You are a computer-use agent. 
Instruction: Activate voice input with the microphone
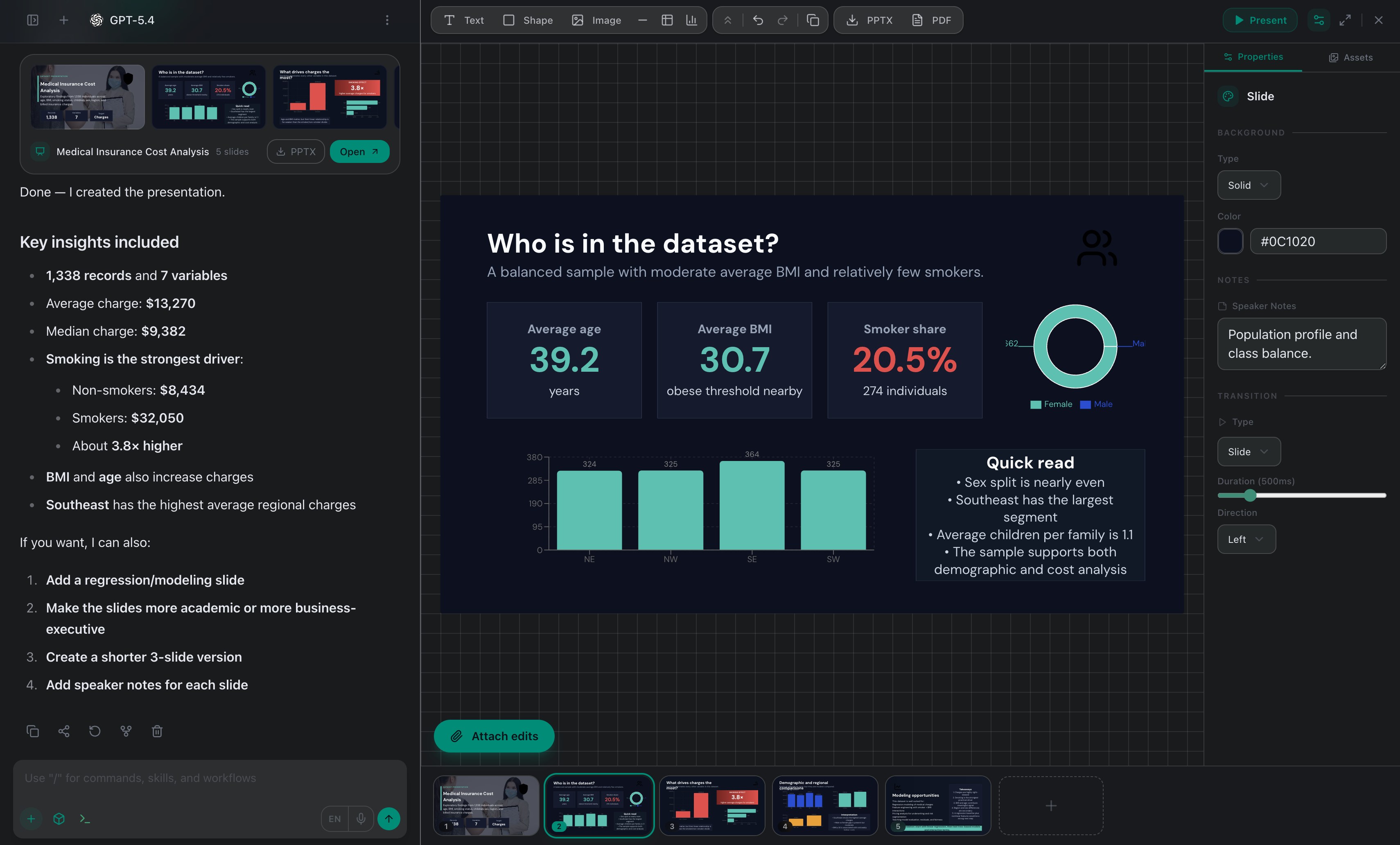pyautogui.click(x=361, y=819)
